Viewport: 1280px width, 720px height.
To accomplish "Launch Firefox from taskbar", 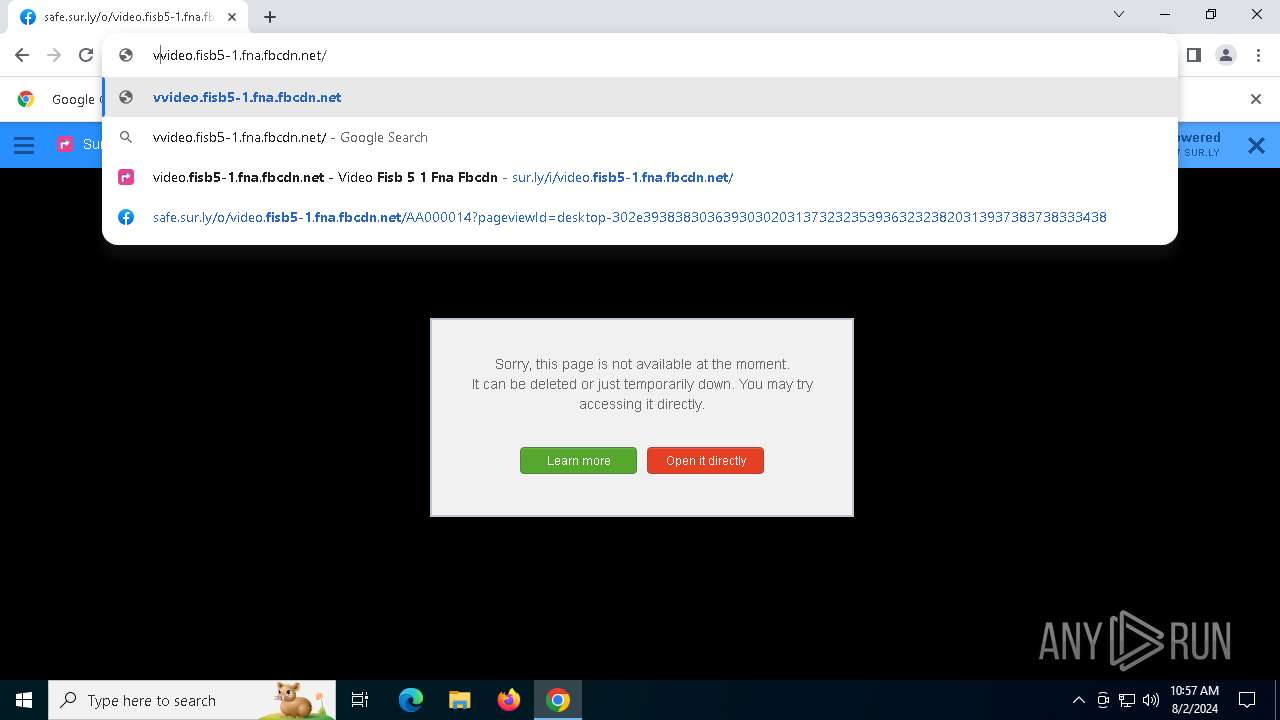I will pyautogui.click(x=509, y=700).
